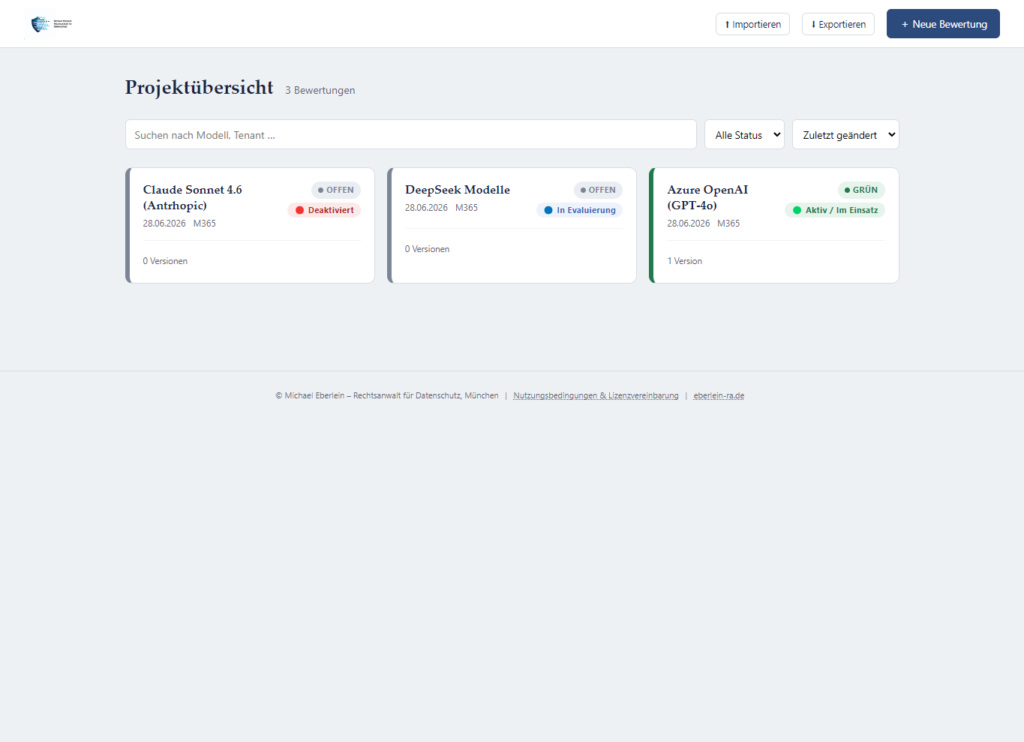Click OFFEN badge on Claude Sonnet card
Image resolution: width=1024 pixels, height=742 pixels.
(x=336, y=190)
